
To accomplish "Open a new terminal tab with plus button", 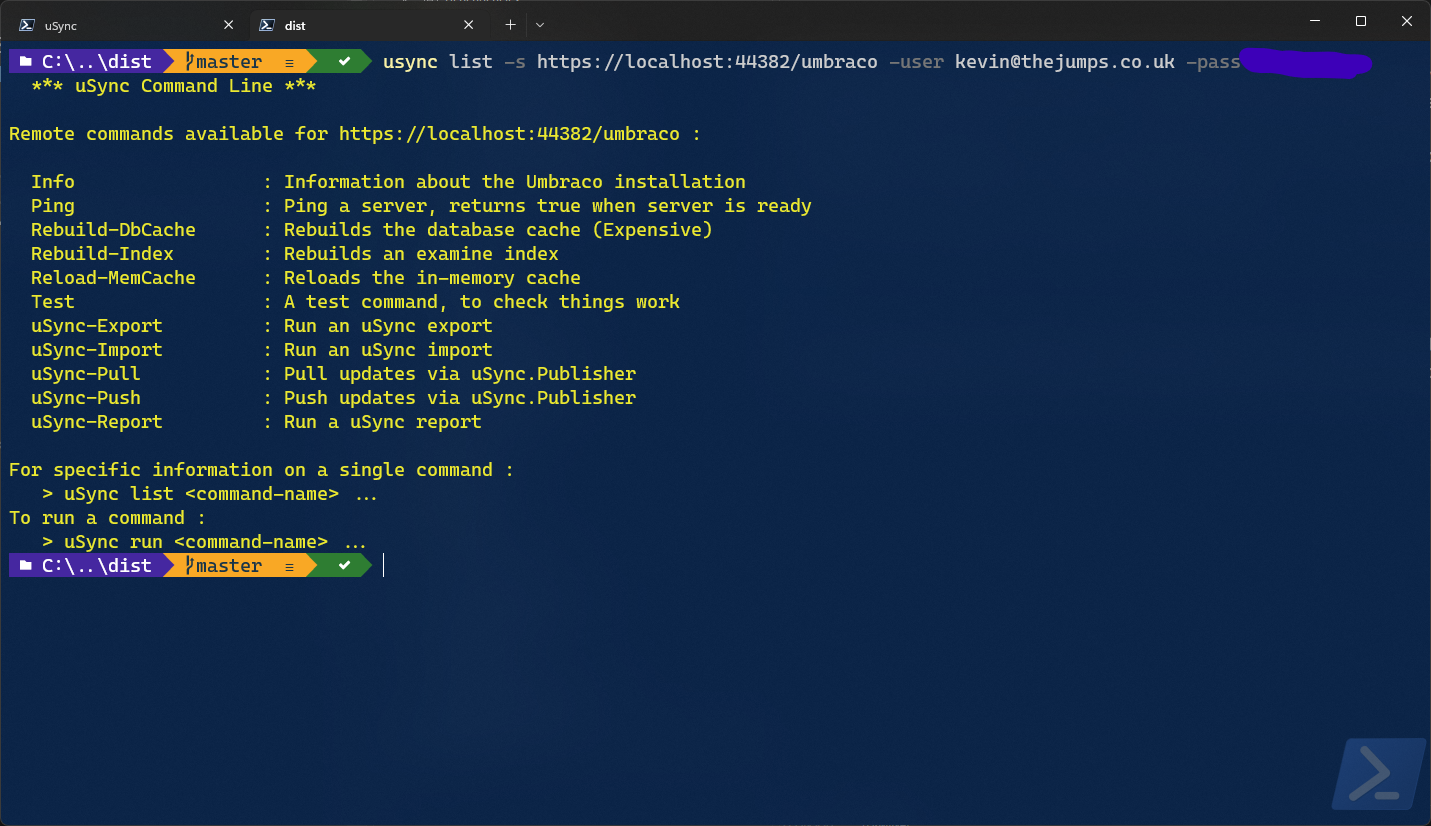I will [x=510, y=24].
